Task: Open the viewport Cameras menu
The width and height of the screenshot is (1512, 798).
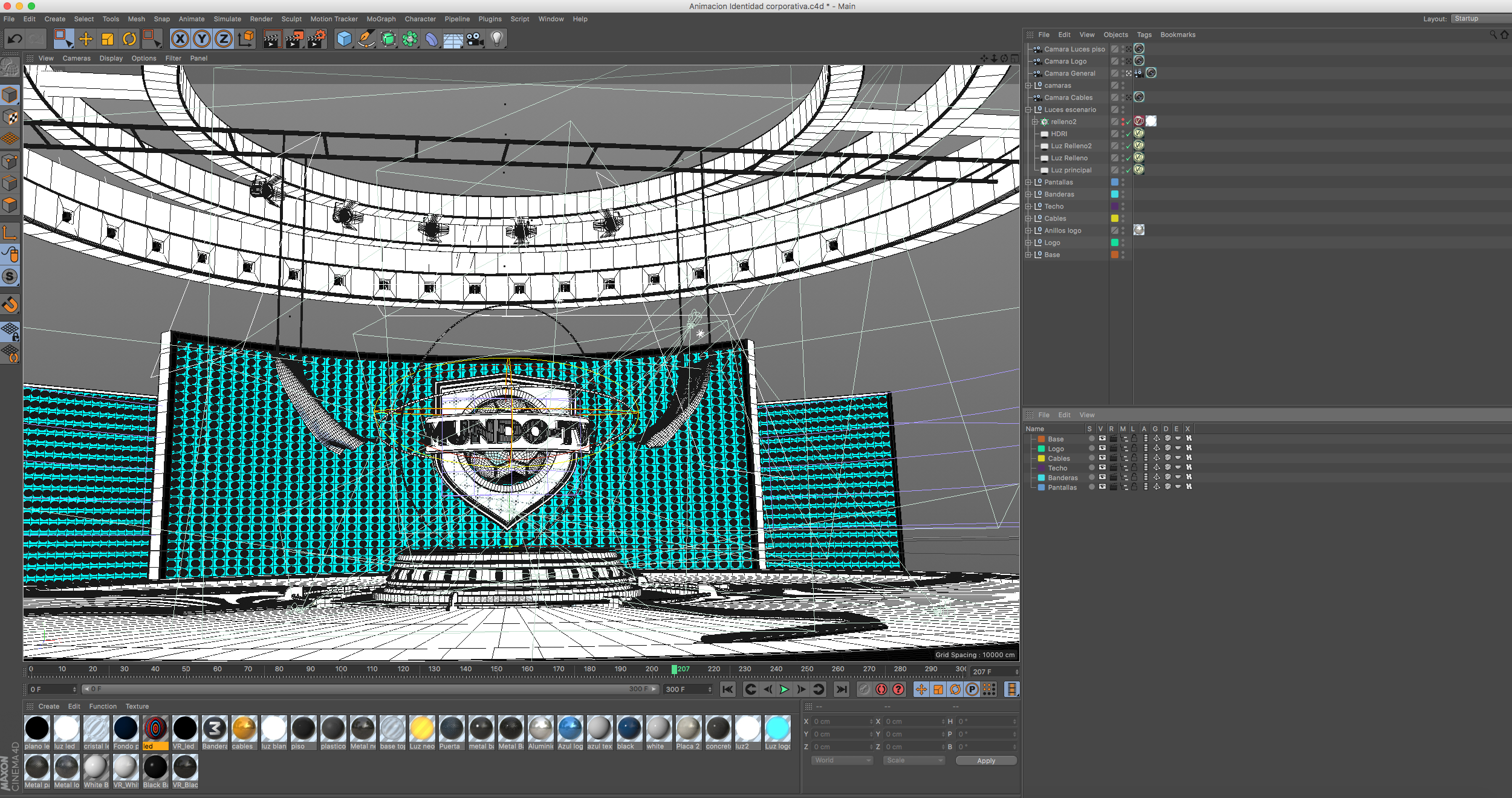Action: click(76, 58)
